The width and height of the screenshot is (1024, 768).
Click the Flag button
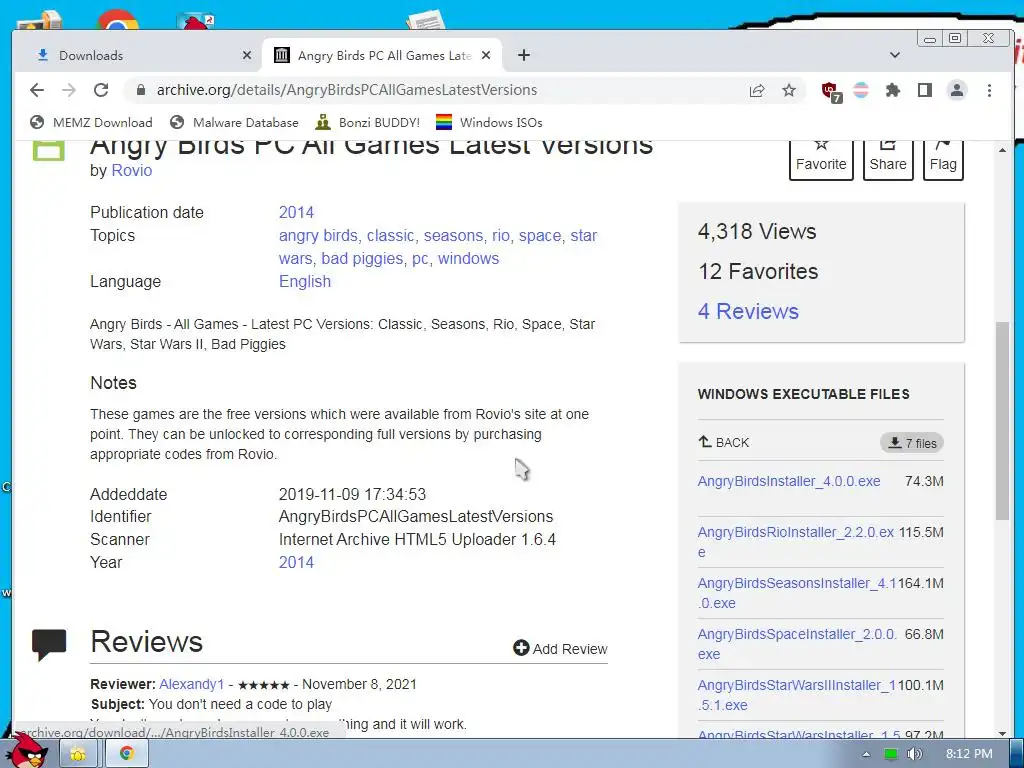click(943, 159)
